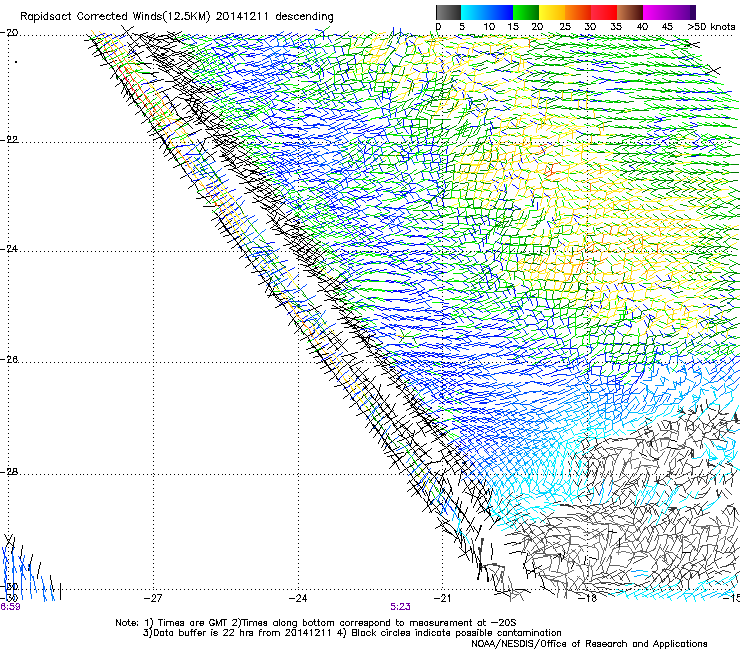Click the red 30-35 knots legend swatch
This screenshot has width=740, height=650.
coord(604,12)
